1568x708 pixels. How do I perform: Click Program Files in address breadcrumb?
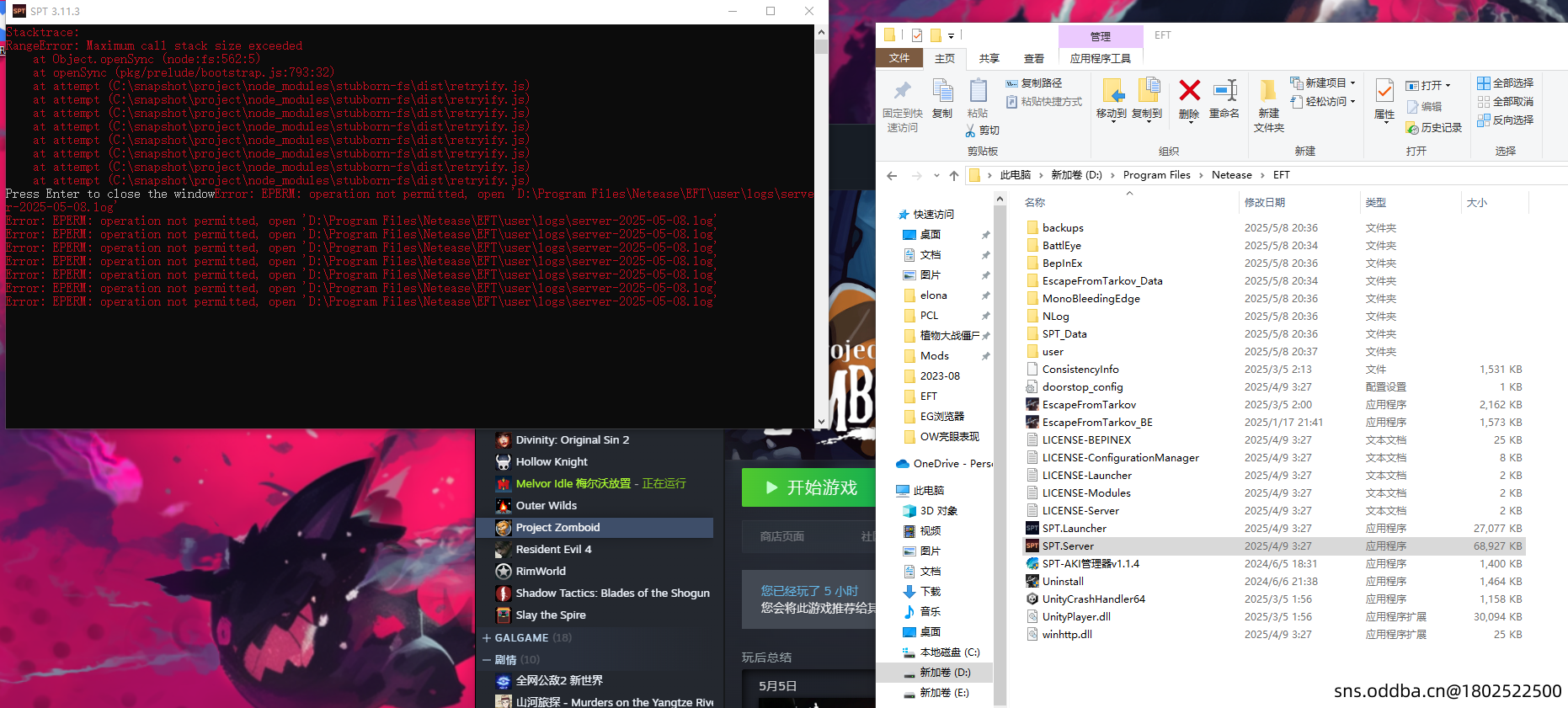point(1157,175)
